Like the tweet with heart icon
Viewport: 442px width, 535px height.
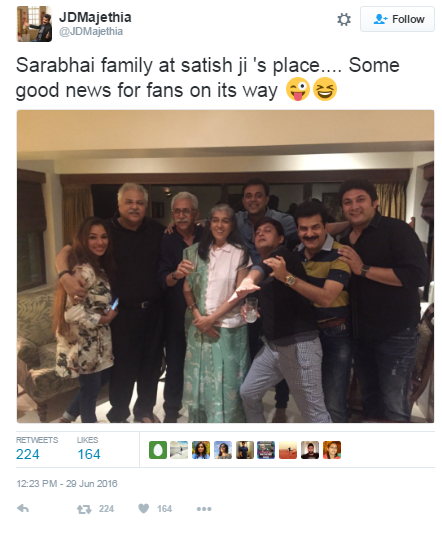[144, 509]
